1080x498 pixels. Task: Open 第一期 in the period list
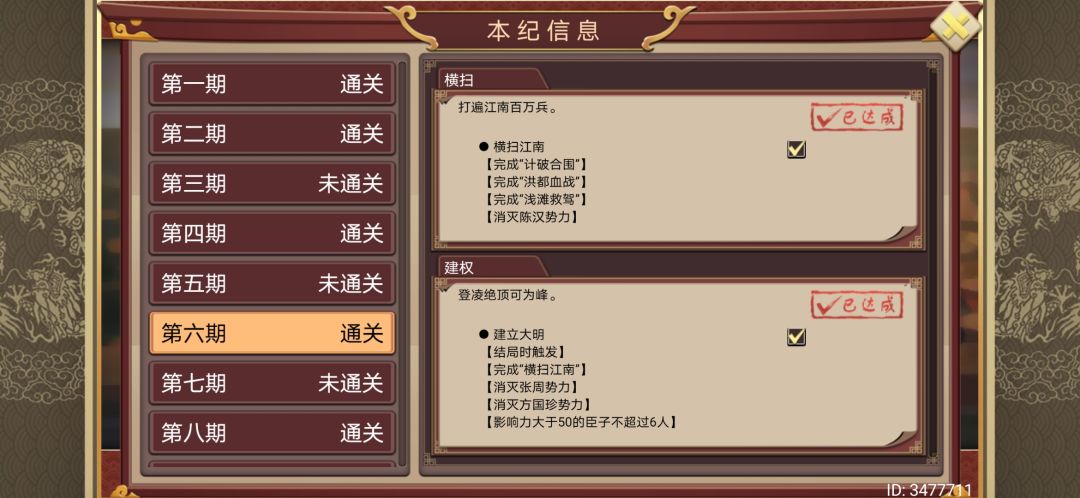click(x=272, y=84)
